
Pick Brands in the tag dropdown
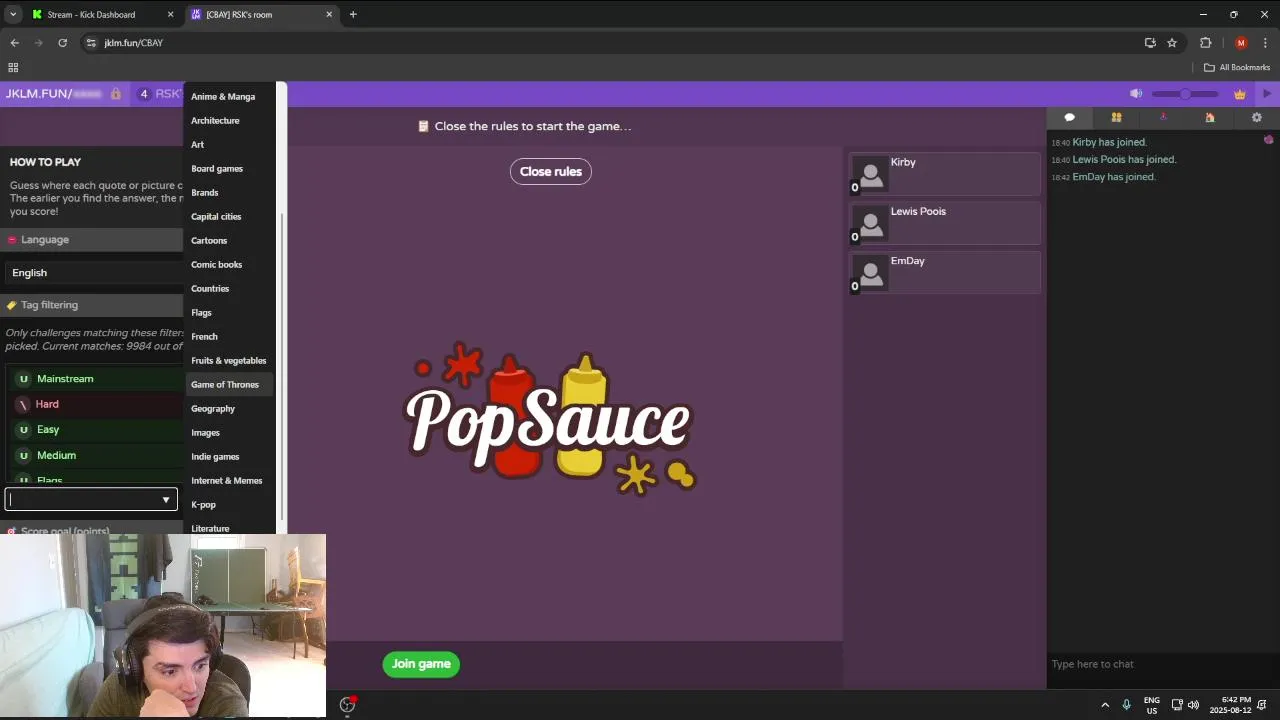point(229,192)
